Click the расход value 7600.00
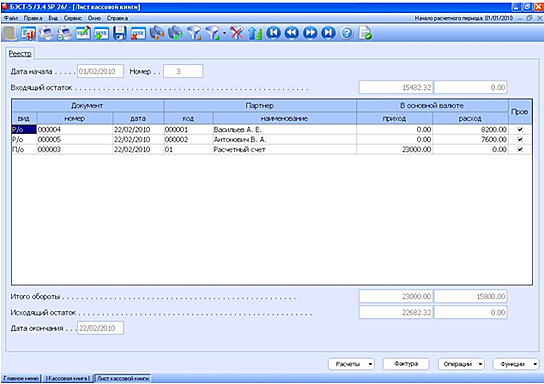The height and width of the screenshot is (384, 544). [x=470, y=139]
